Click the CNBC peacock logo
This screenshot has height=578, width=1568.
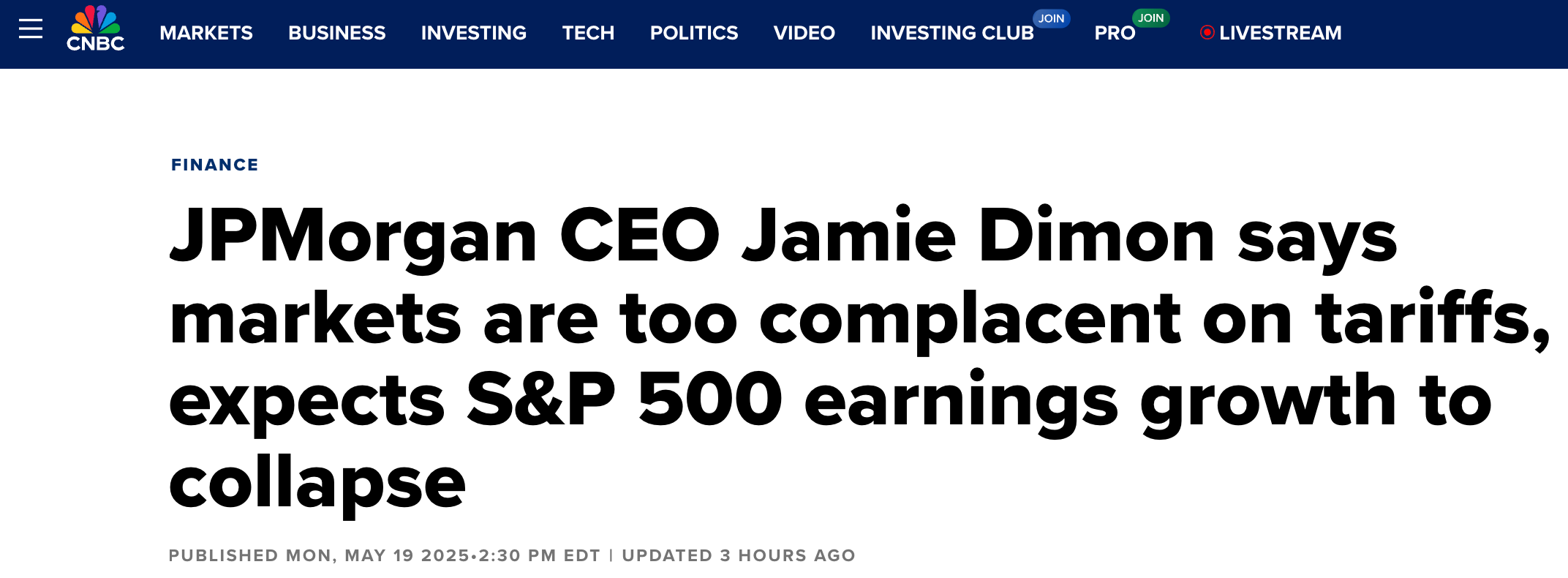click(96, 29)
